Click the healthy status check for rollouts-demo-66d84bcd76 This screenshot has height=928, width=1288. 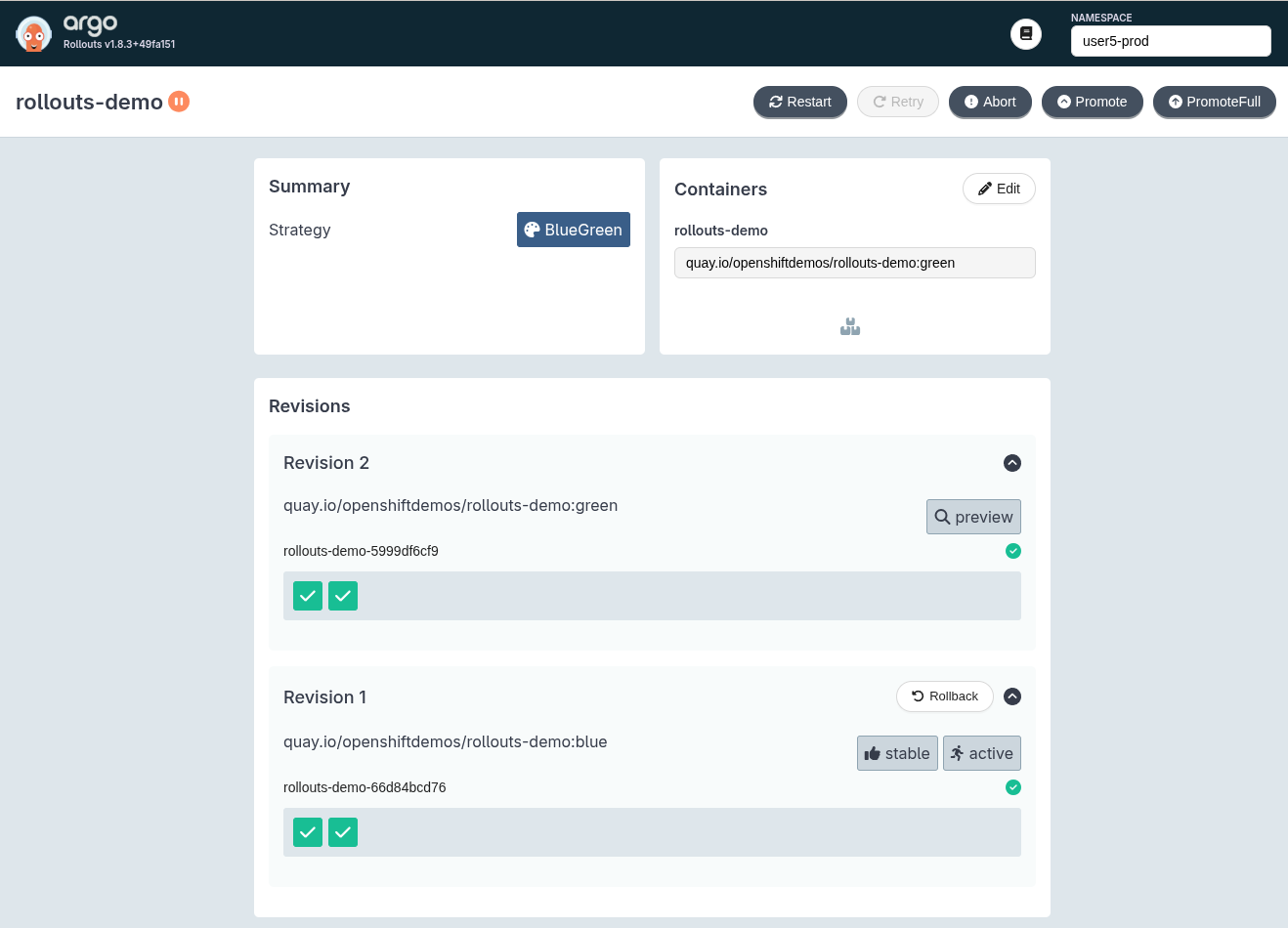pyautogui.click(x=1013, y=787)
